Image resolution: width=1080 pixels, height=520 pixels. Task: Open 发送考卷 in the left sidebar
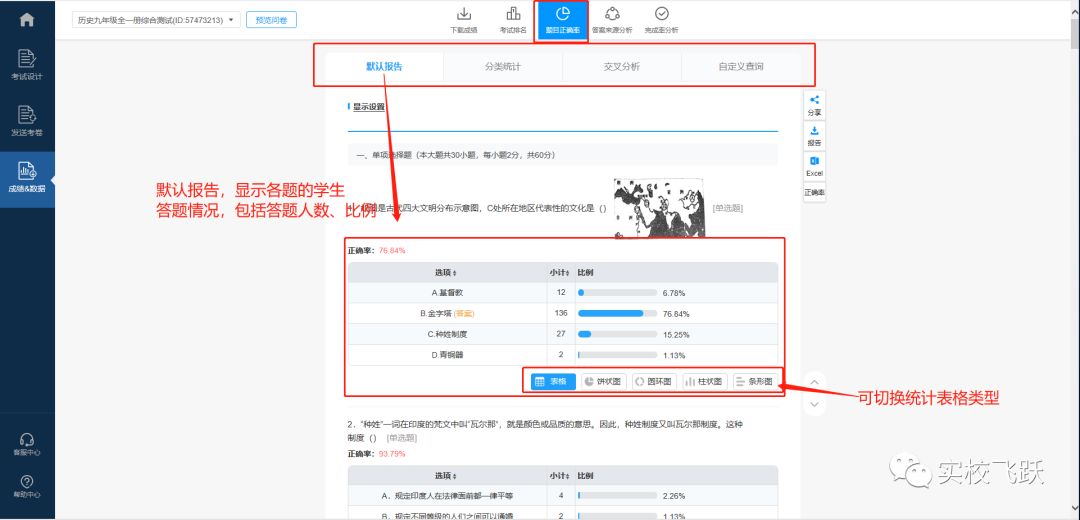pyautogui.click(x=27, y=121)
